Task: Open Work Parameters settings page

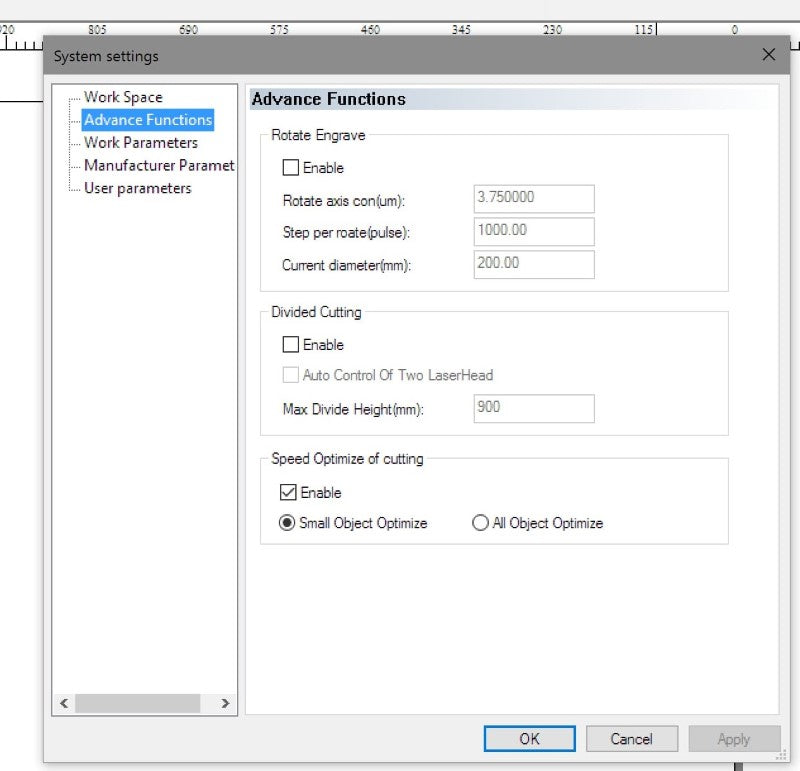Action: (x=140, y=143)
